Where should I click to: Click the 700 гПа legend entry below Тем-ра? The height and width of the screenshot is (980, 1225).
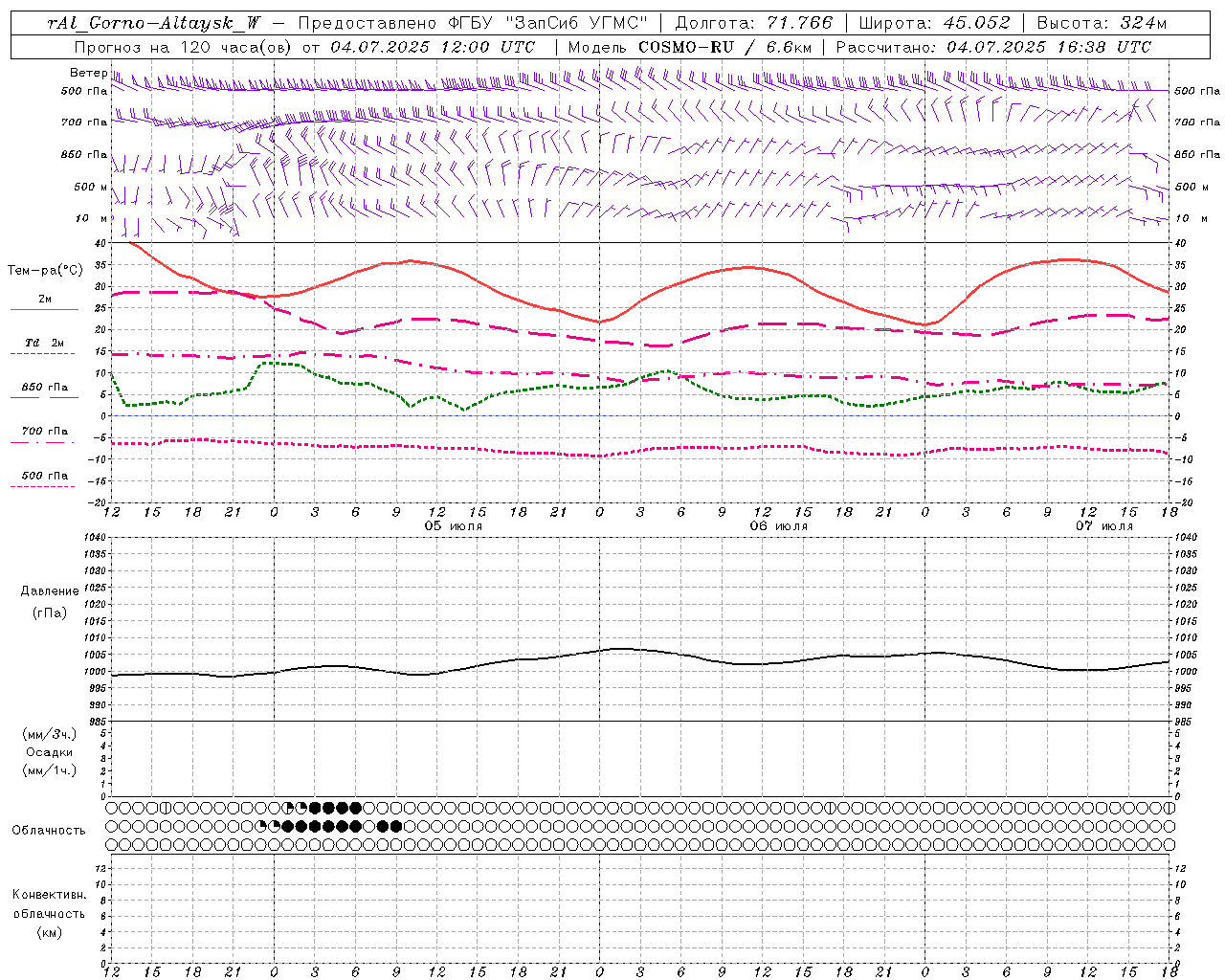tap(44, 431)
